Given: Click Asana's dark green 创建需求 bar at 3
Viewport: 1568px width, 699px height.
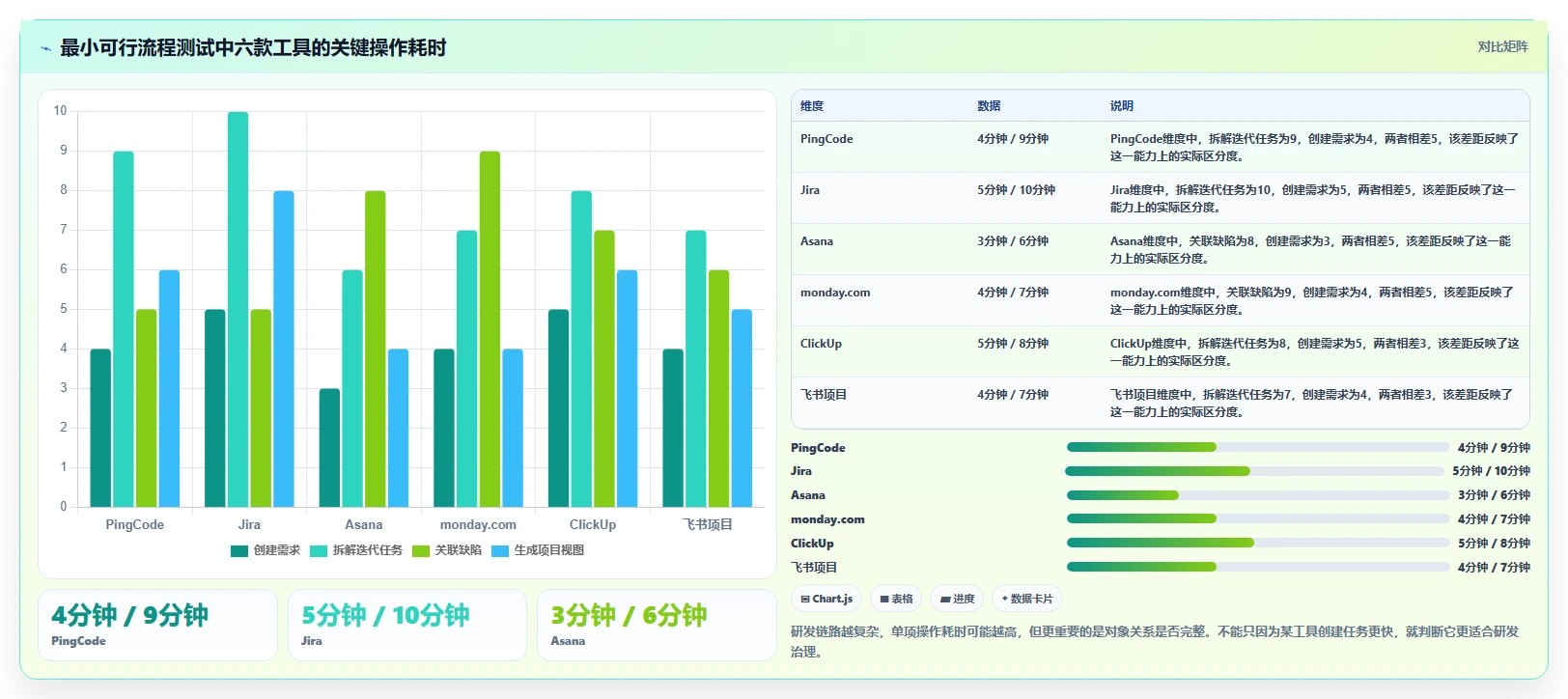Looking at the screenshot, I should [329, 448].
